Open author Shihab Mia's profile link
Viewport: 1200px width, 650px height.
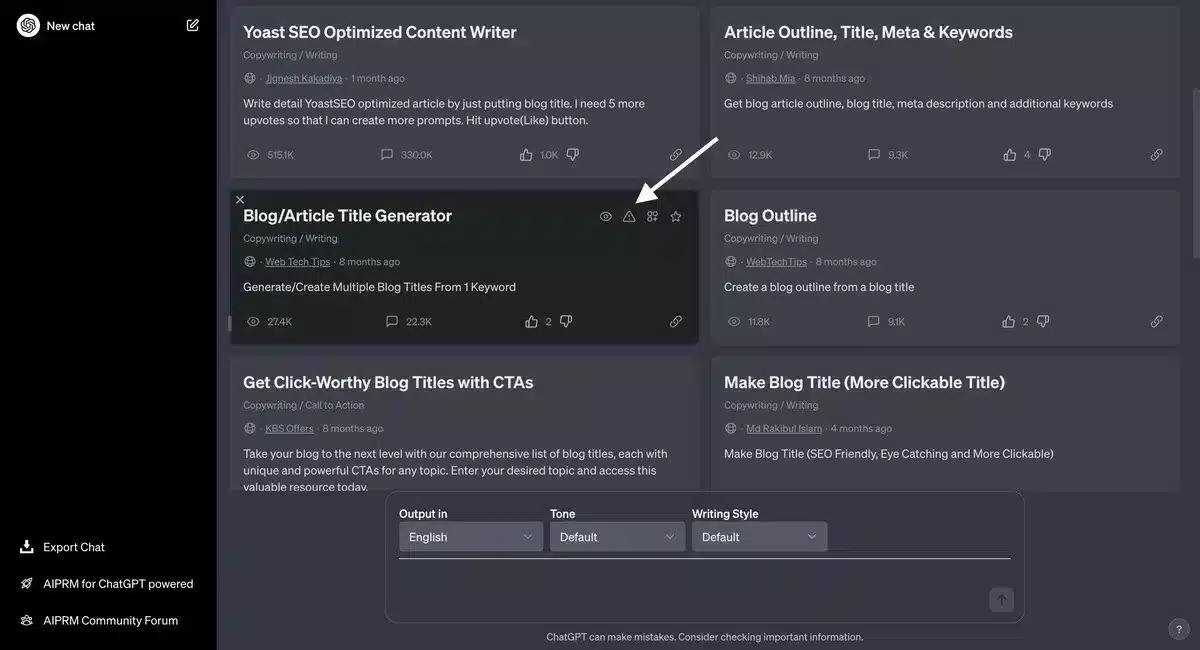click(771, 78)
